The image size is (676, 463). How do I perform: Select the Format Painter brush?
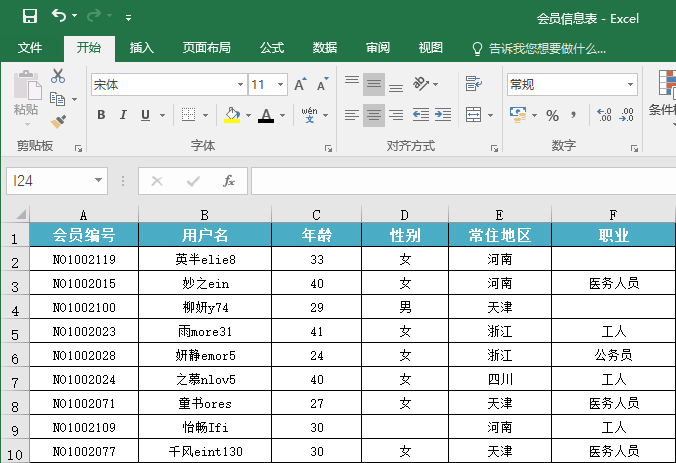click(58, 121)
